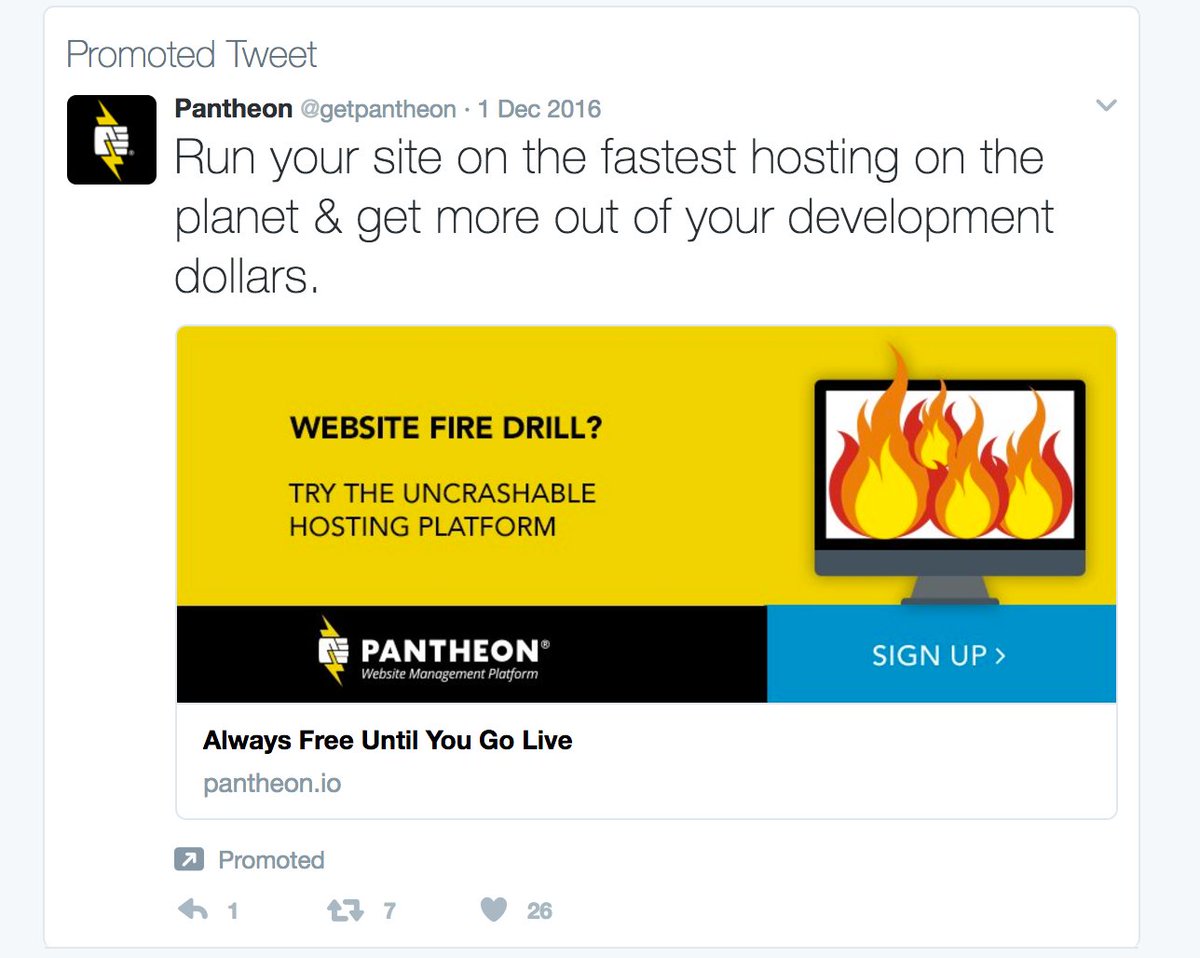The width and height of the screenshot is (1200, 958).
Task: Click the retweet count 7
Action: click(389, 911)
